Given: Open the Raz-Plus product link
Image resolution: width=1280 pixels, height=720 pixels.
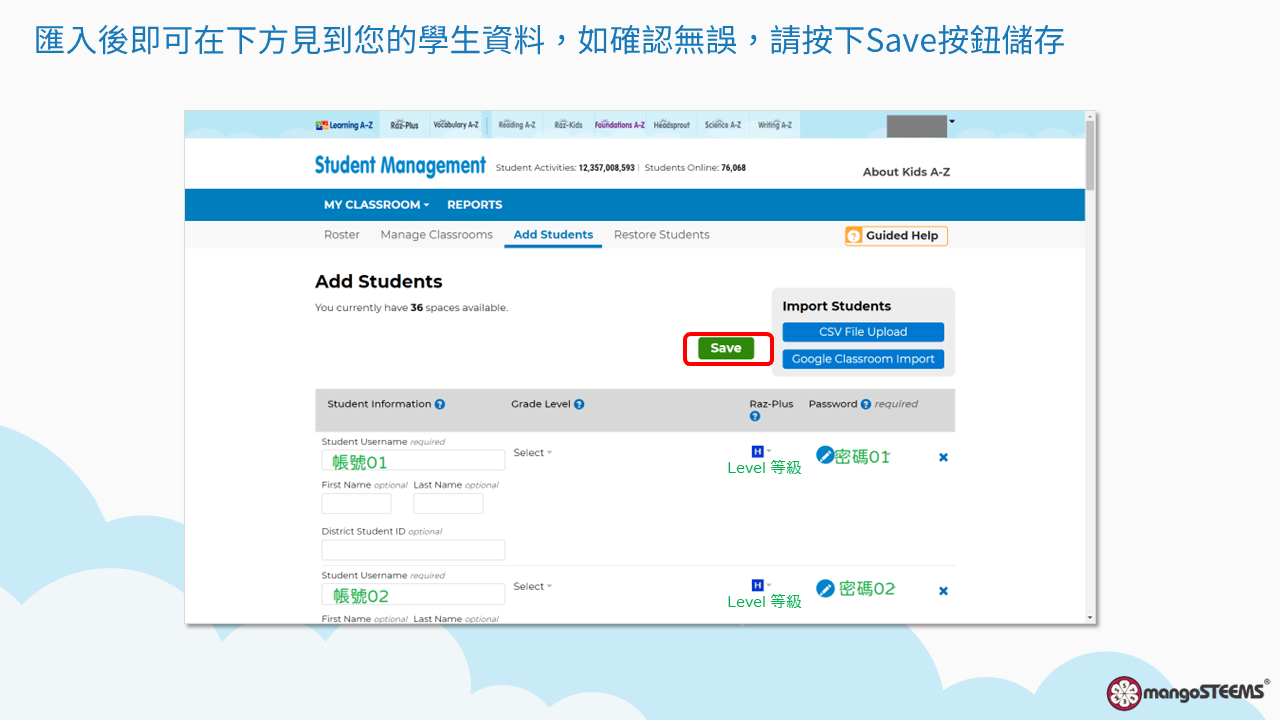Looking at the screenshot, I should pyautogui.click(x=404, y=125).
